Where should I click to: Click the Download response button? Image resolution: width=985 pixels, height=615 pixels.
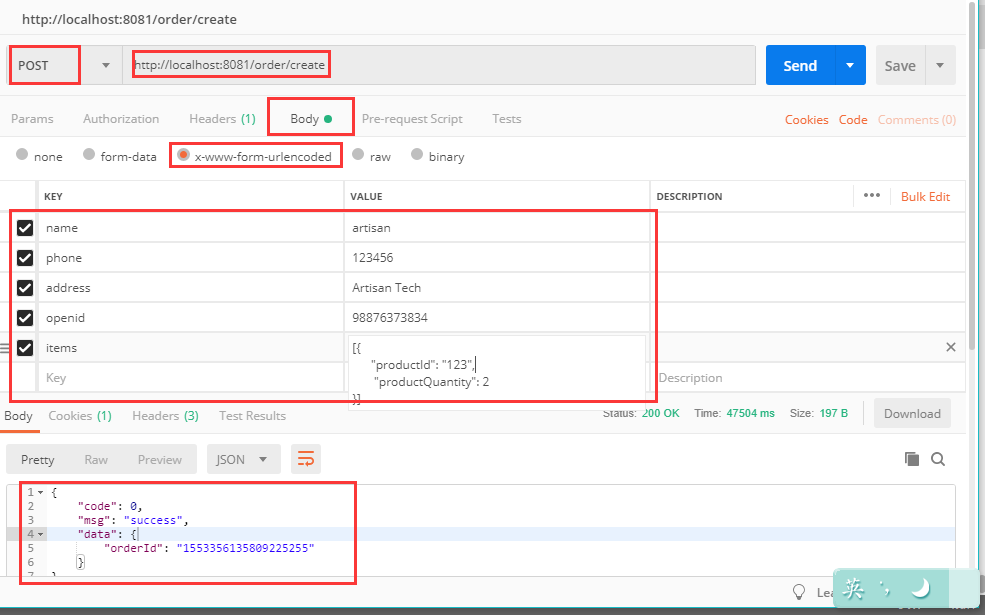[x=912, y=413]
